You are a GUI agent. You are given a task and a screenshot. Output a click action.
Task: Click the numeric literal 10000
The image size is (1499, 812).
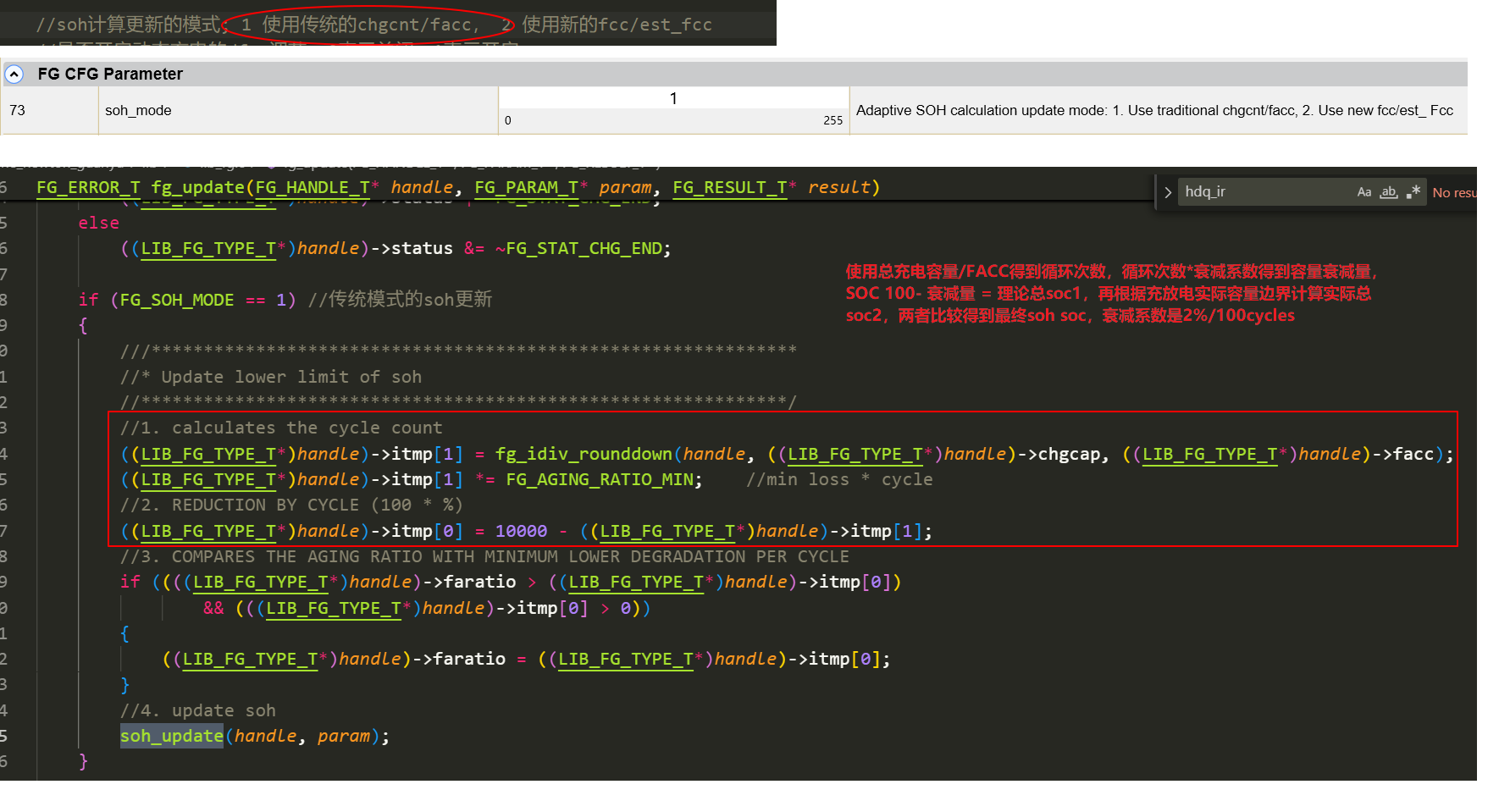click(x=521, y=531)
